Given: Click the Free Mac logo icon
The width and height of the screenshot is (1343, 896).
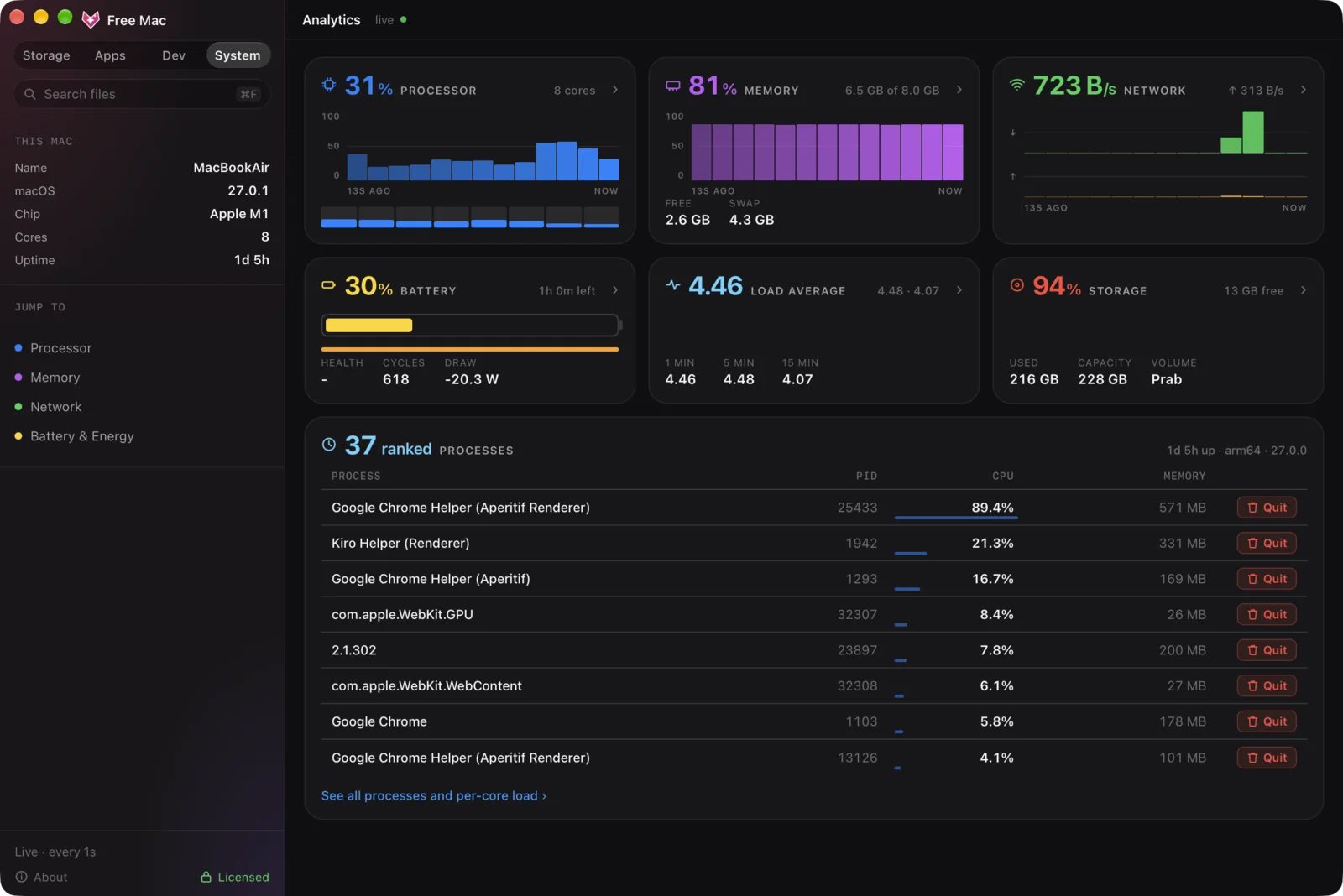Looking at the screenshot, I should coord(91,20).
